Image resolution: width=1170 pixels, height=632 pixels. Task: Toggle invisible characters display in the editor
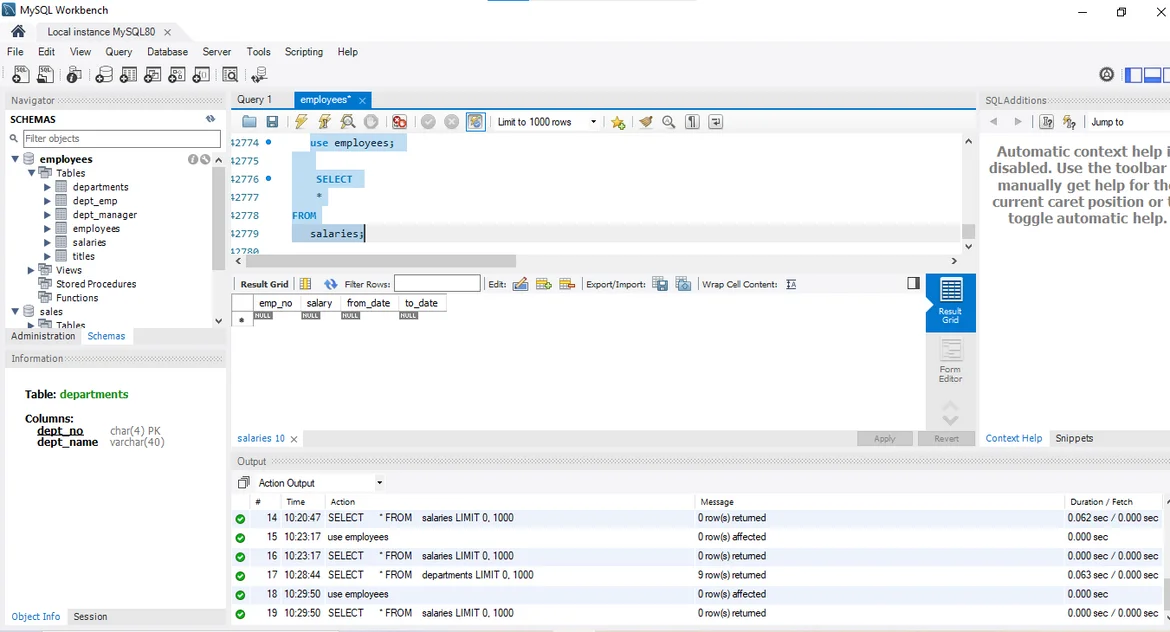coord(692,122)
